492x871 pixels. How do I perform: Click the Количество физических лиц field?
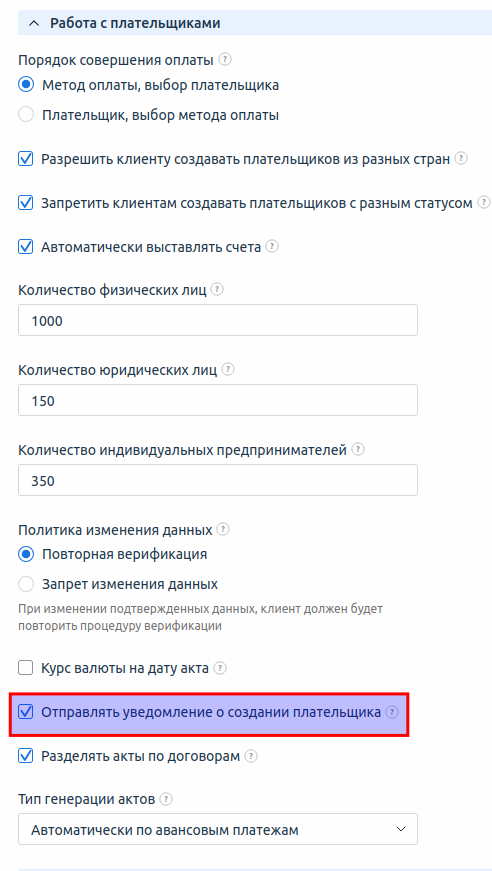[x=218, y=320]
